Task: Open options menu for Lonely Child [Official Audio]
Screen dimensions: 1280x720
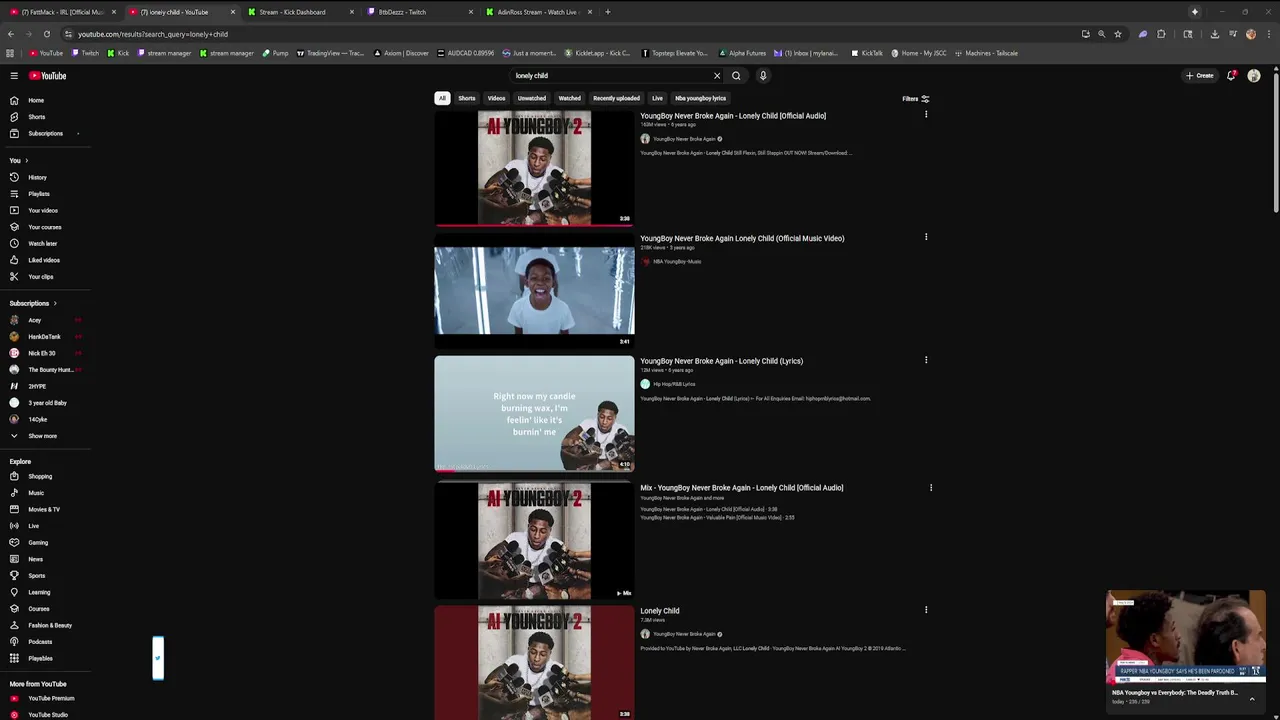Action: tap(926, 115)
